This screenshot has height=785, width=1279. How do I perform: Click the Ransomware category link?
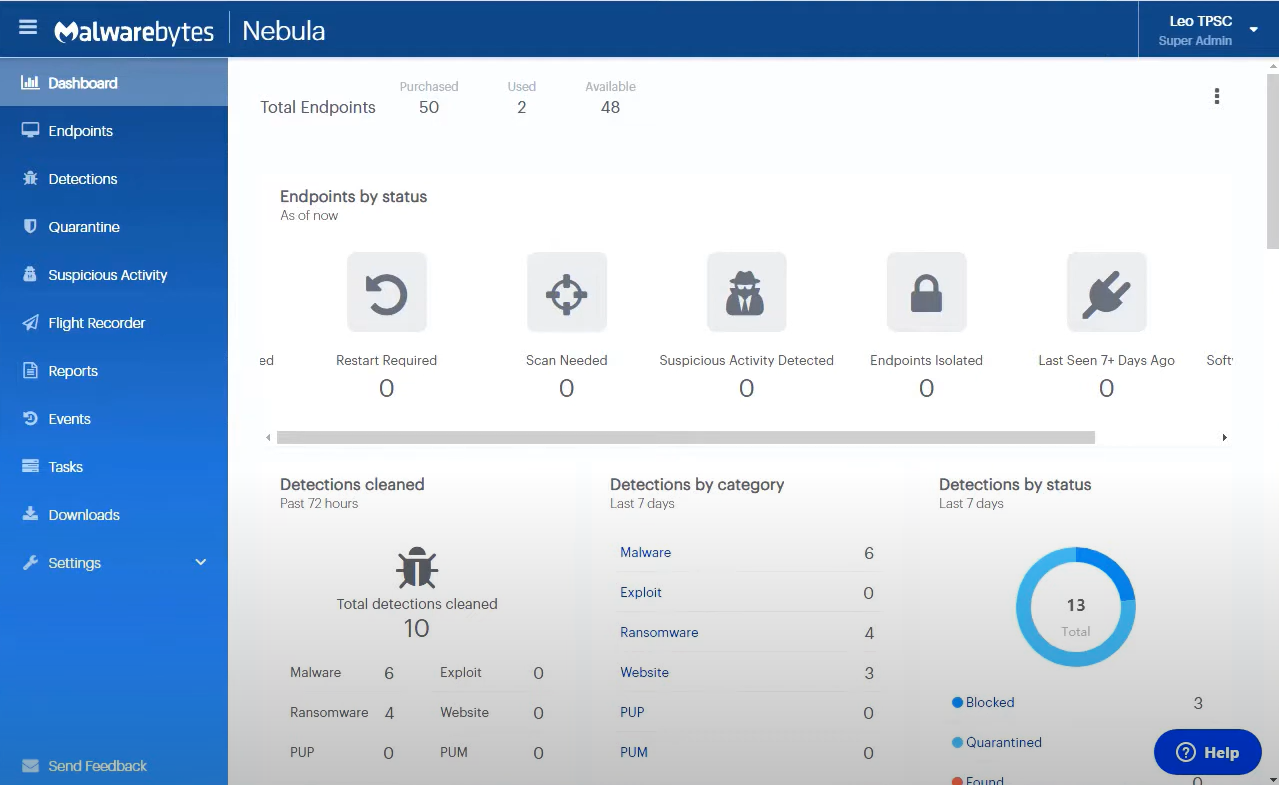(659, 632)
